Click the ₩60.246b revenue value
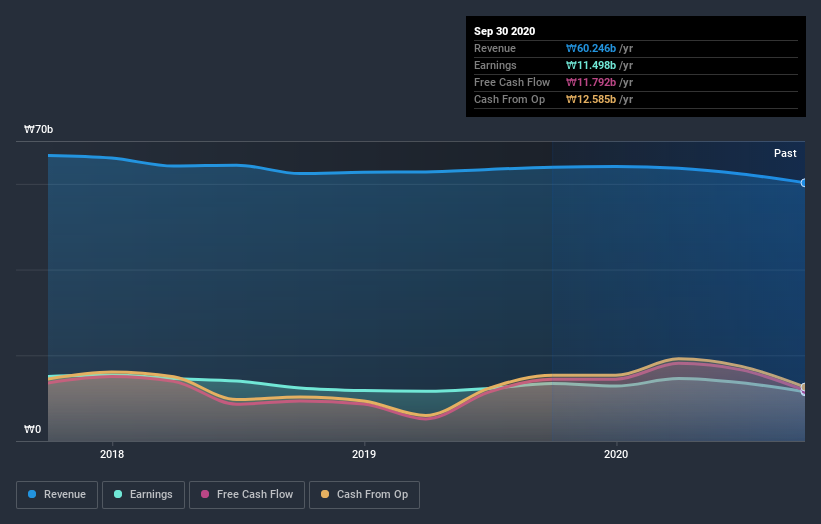This screenshot has width=821, height=524. coord(591,49)
